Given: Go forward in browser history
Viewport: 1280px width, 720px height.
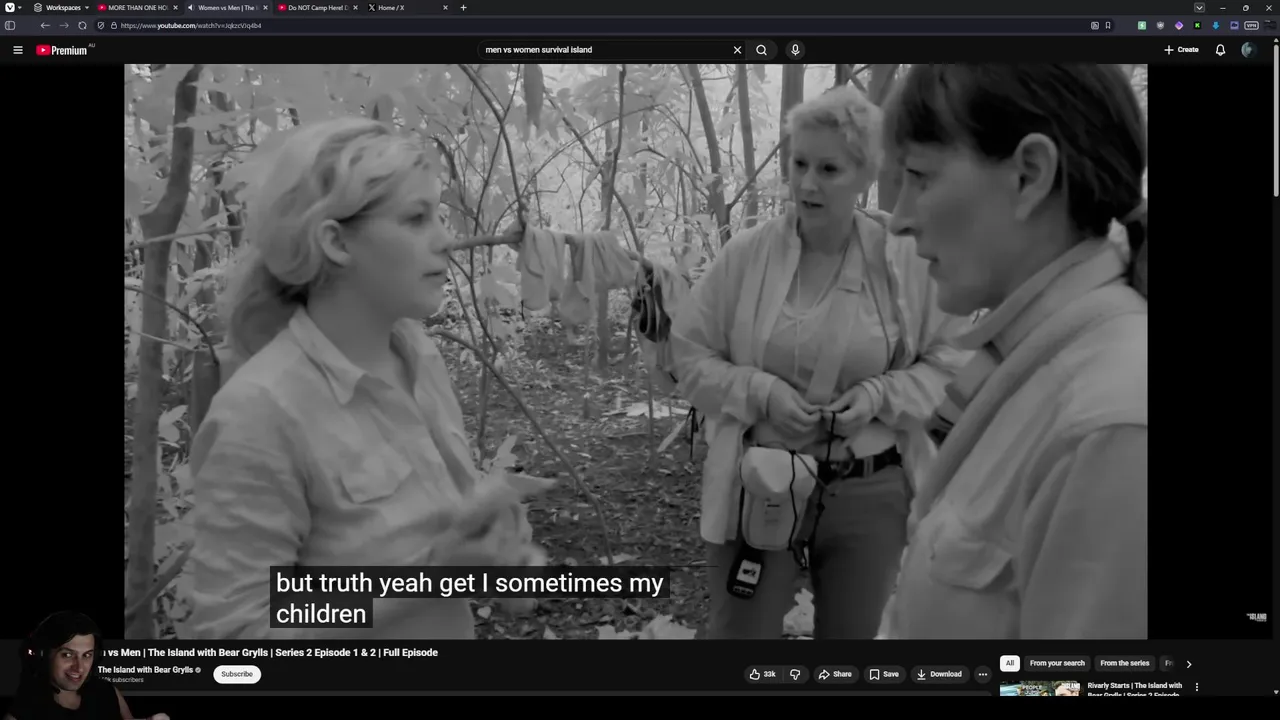Looking at the screenshot, I should point(63,25).
